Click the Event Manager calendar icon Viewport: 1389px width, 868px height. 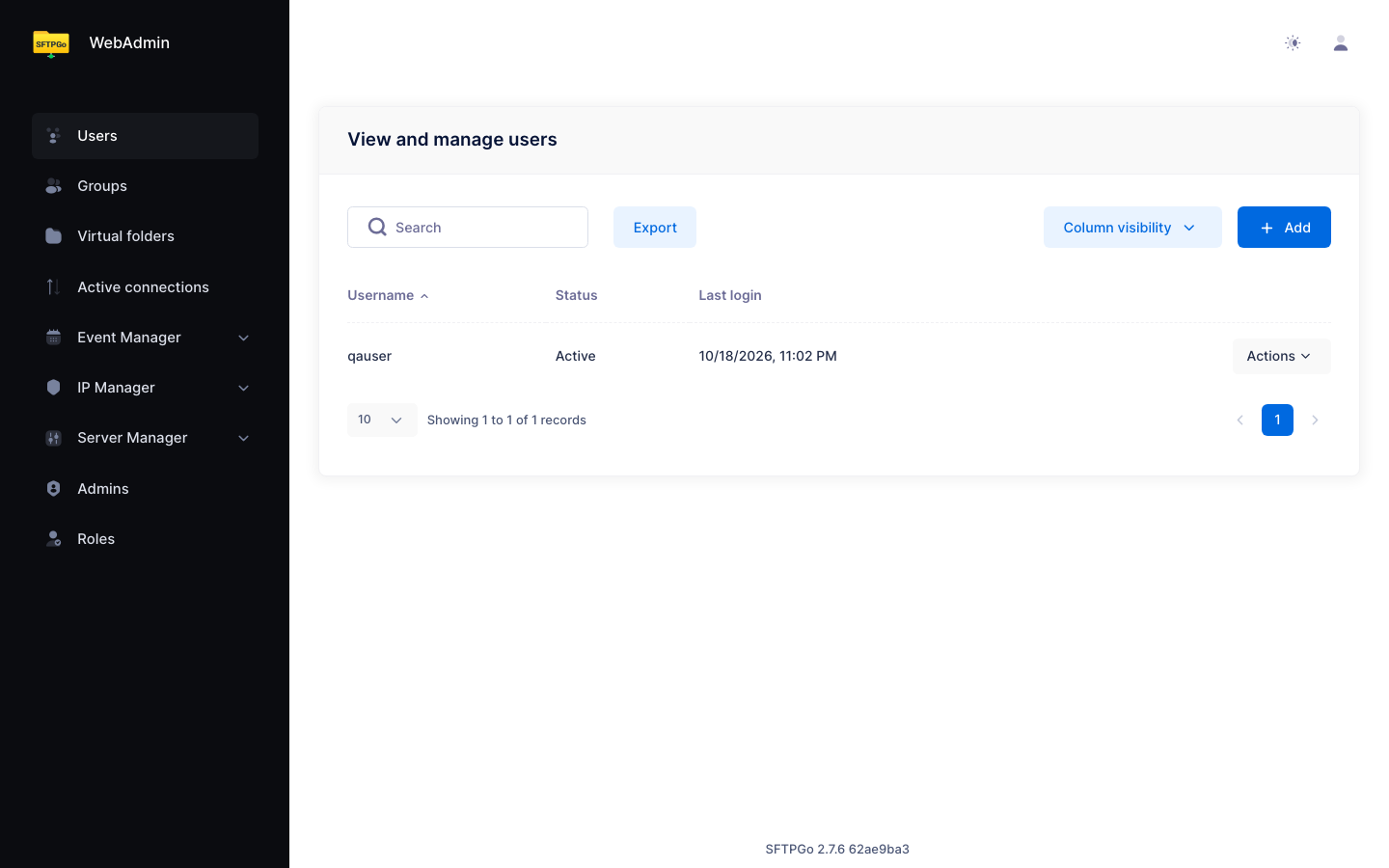pyautogui.click(x=54, y=337)
